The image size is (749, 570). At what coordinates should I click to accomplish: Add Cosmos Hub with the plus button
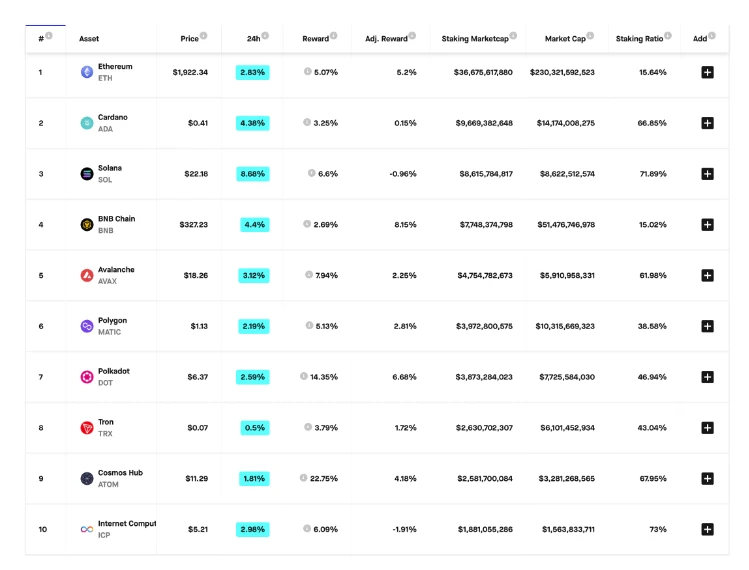tap(707, 479)
